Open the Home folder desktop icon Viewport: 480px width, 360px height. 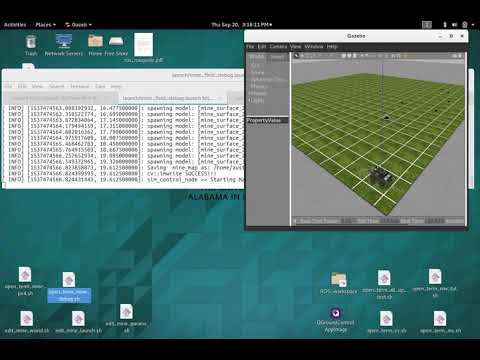[x=95, y=45]
